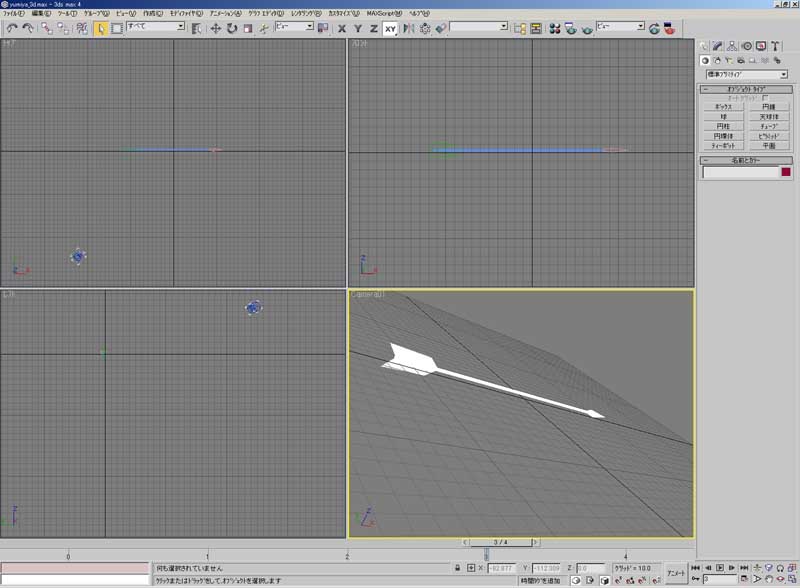Toggle Key Mode next to the frame field
Screen dimensions: 800x588
[696, 579]
